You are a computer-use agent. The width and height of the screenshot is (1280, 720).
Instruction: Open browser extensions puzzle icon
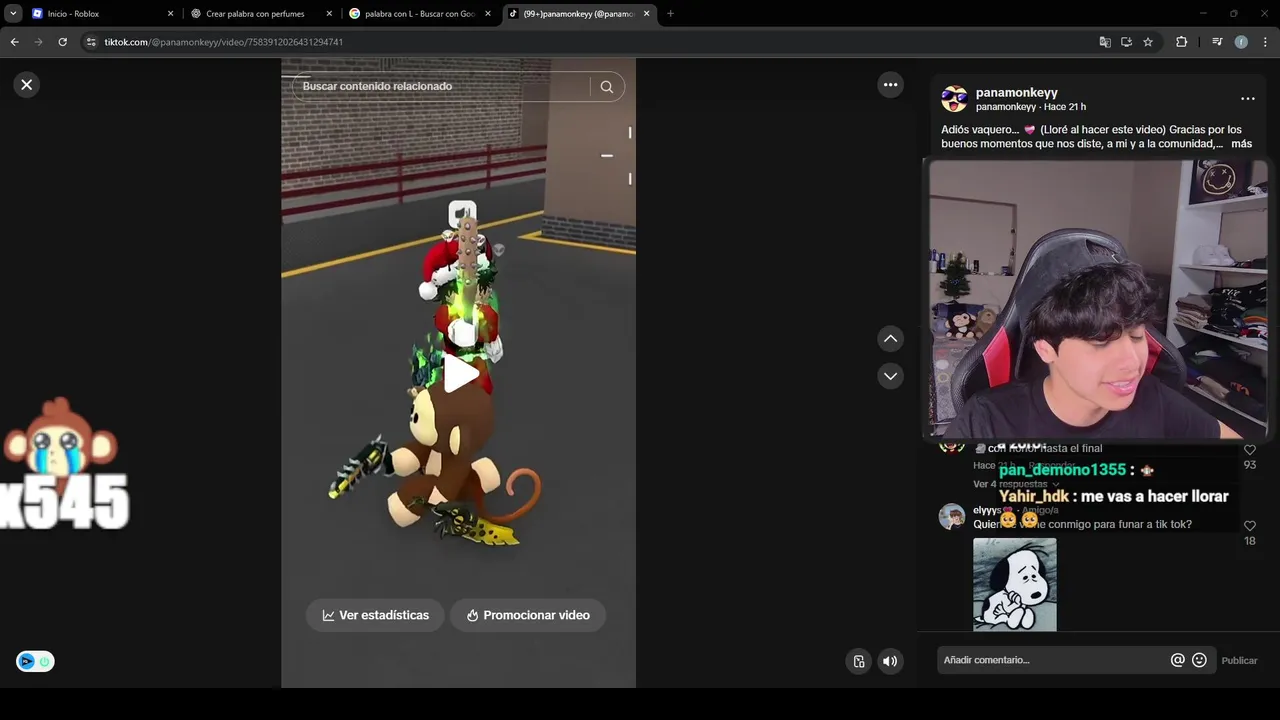(1181, 42)
